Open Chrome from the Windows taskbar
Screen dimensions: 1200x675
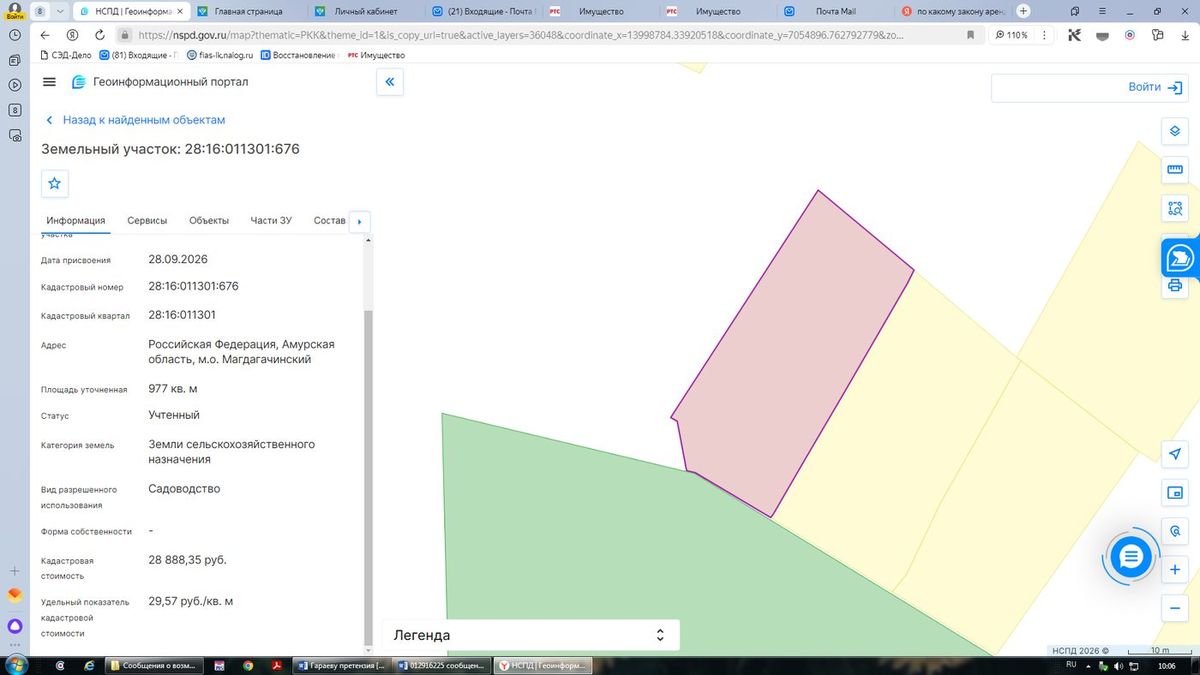tap(247, 665)
